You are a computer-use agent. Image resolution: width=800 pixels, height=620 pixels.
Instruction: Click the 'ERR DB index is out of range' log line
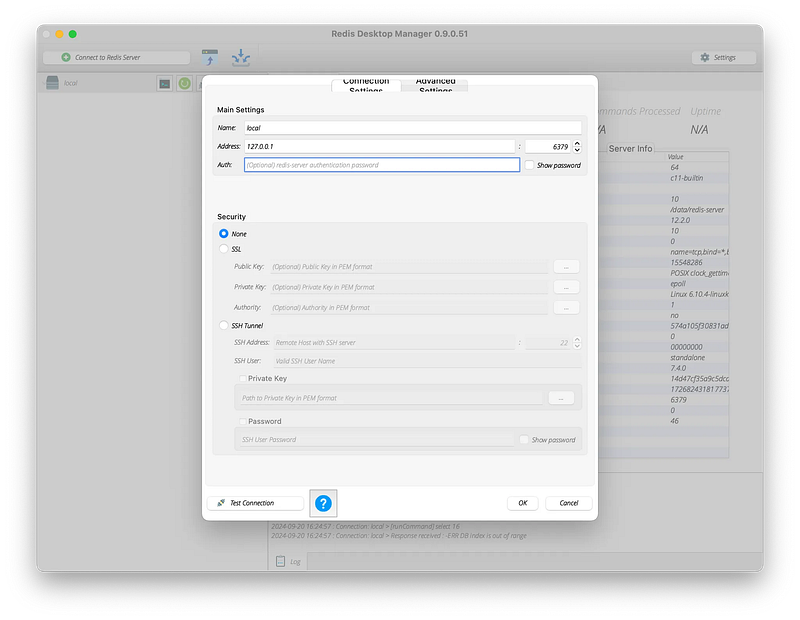[399, 536]
